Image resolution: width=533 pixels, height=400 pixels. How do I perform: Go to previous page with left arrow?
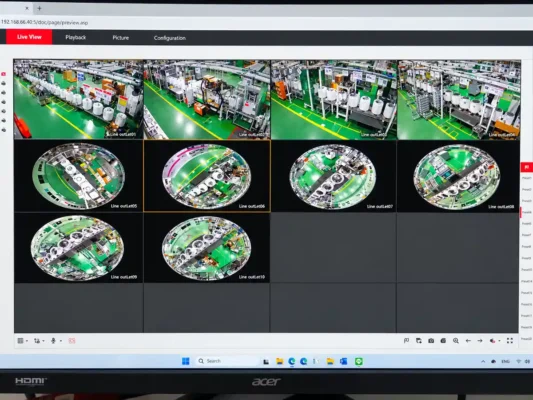click(468, 341)
